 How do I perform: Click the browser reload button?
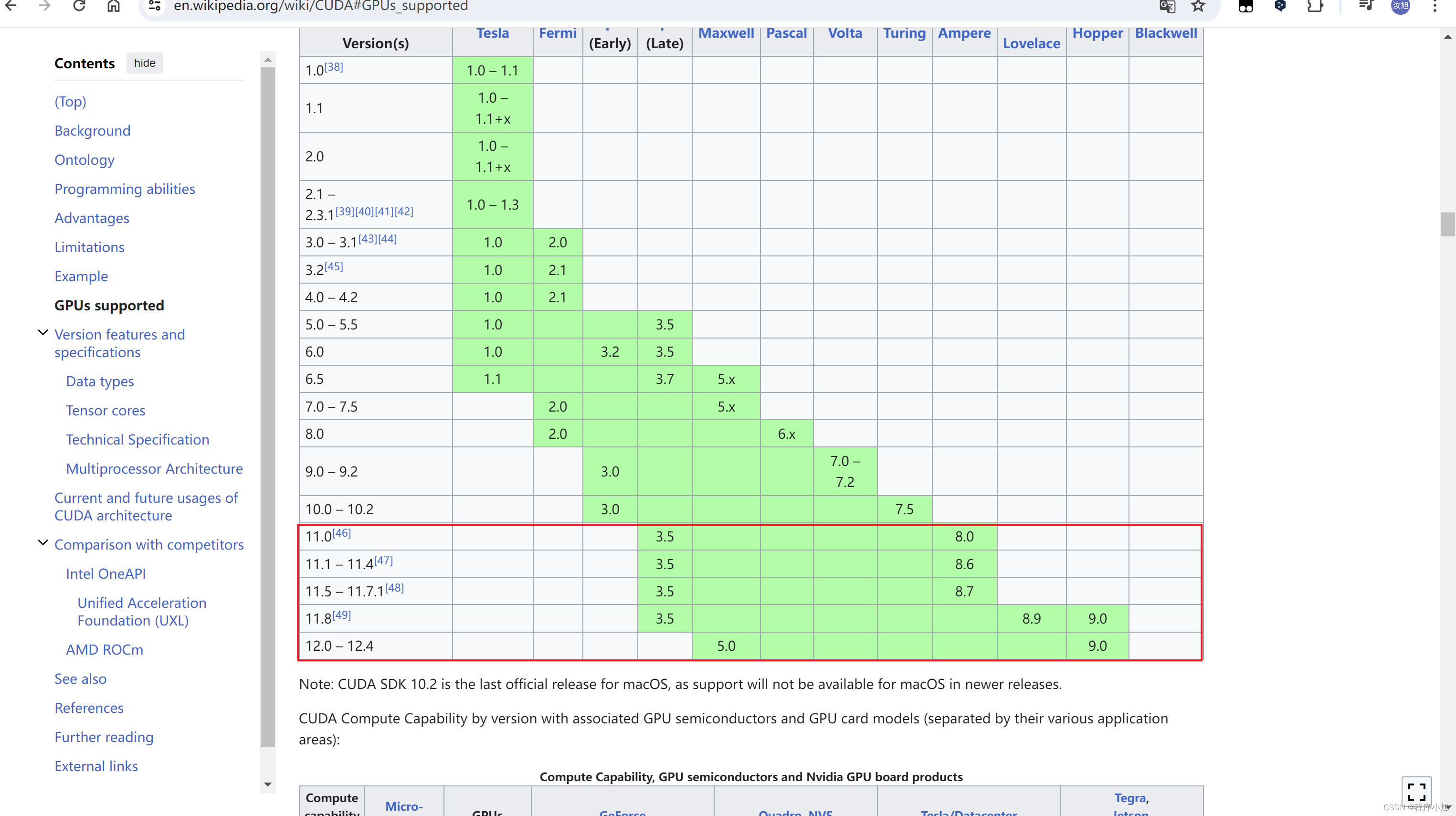point(79,6)
